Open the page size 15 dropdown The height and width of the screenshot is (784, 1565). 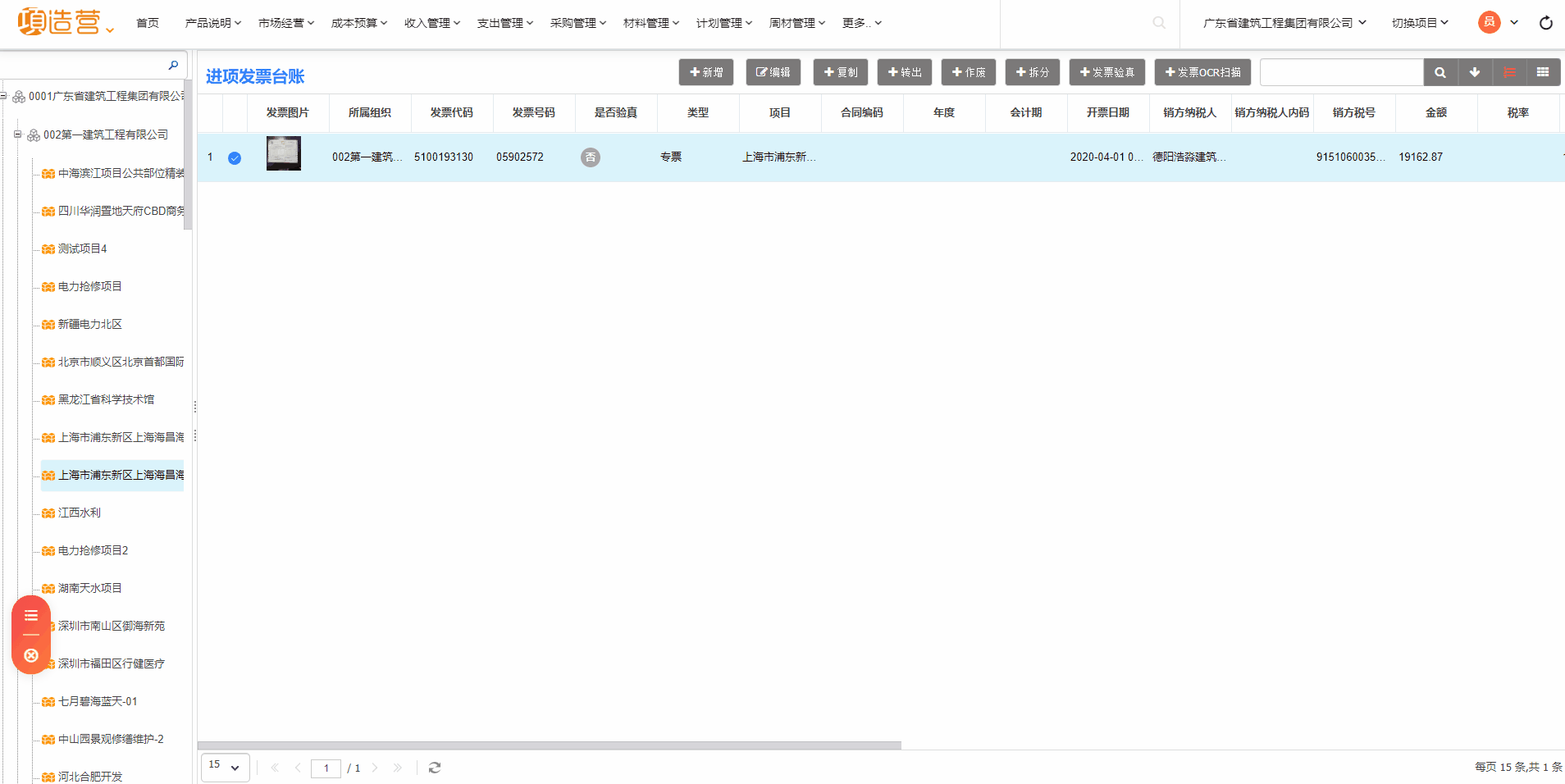(226, 768)
